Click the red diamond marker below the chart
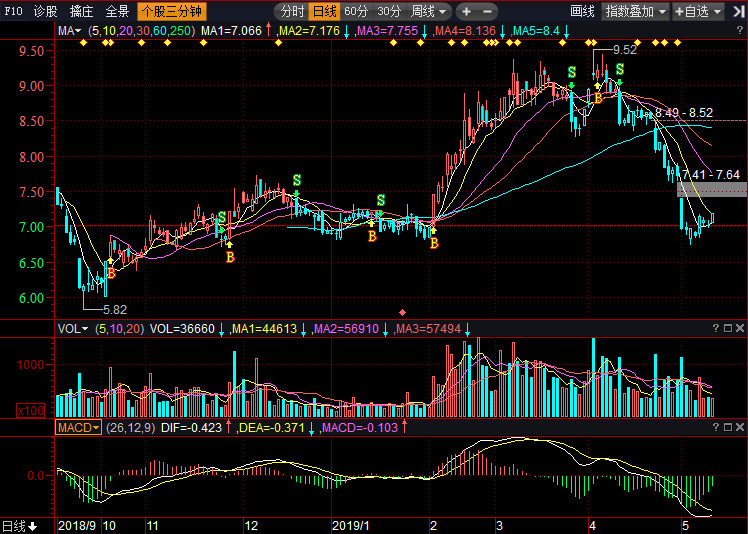748x534 pixels. pos(403,312)
